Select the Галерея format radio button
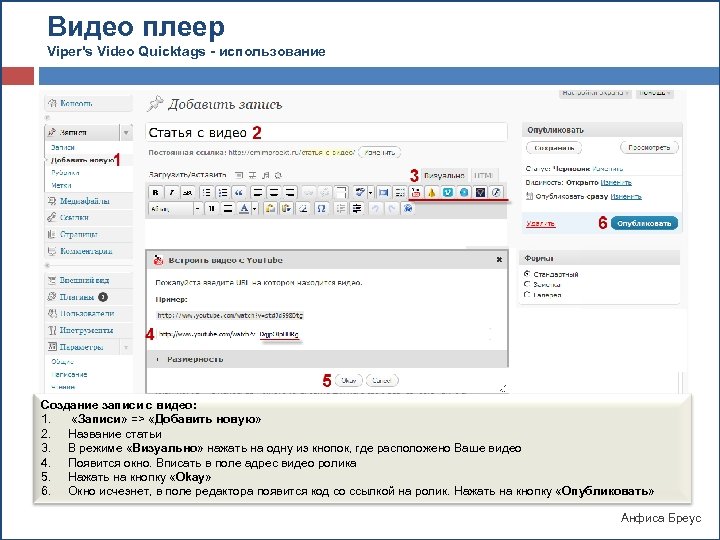 527,294
